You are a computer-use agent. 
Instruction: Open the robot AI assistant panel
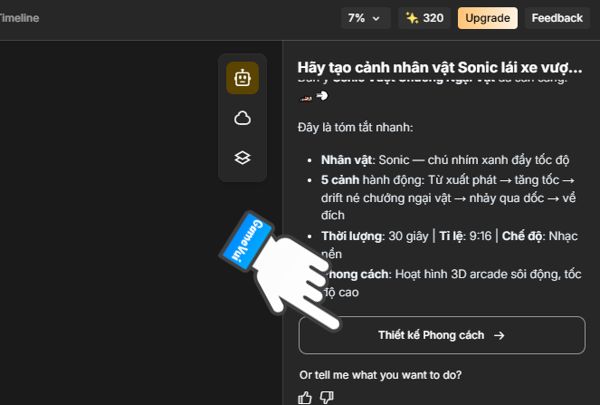point(242,78)
